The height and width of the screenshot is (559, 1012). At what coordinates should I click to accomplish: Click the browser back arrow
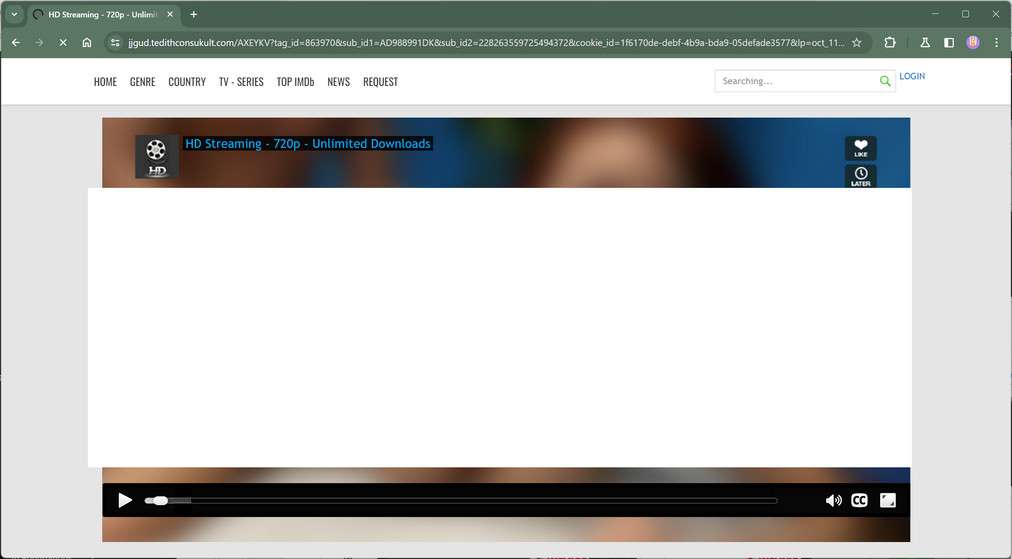click(16, 43)
